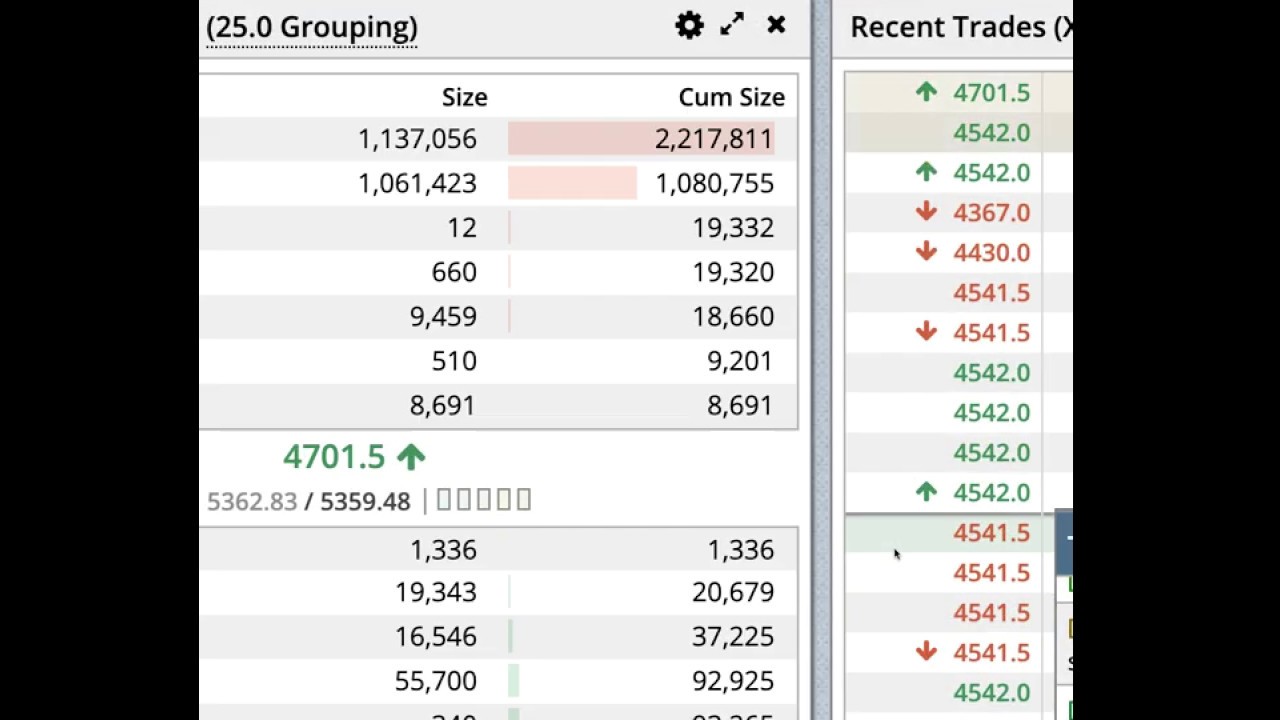This screenshot has height=720, width=1280.
Task: Click the Size column header
Action: (x=464, y=97)
